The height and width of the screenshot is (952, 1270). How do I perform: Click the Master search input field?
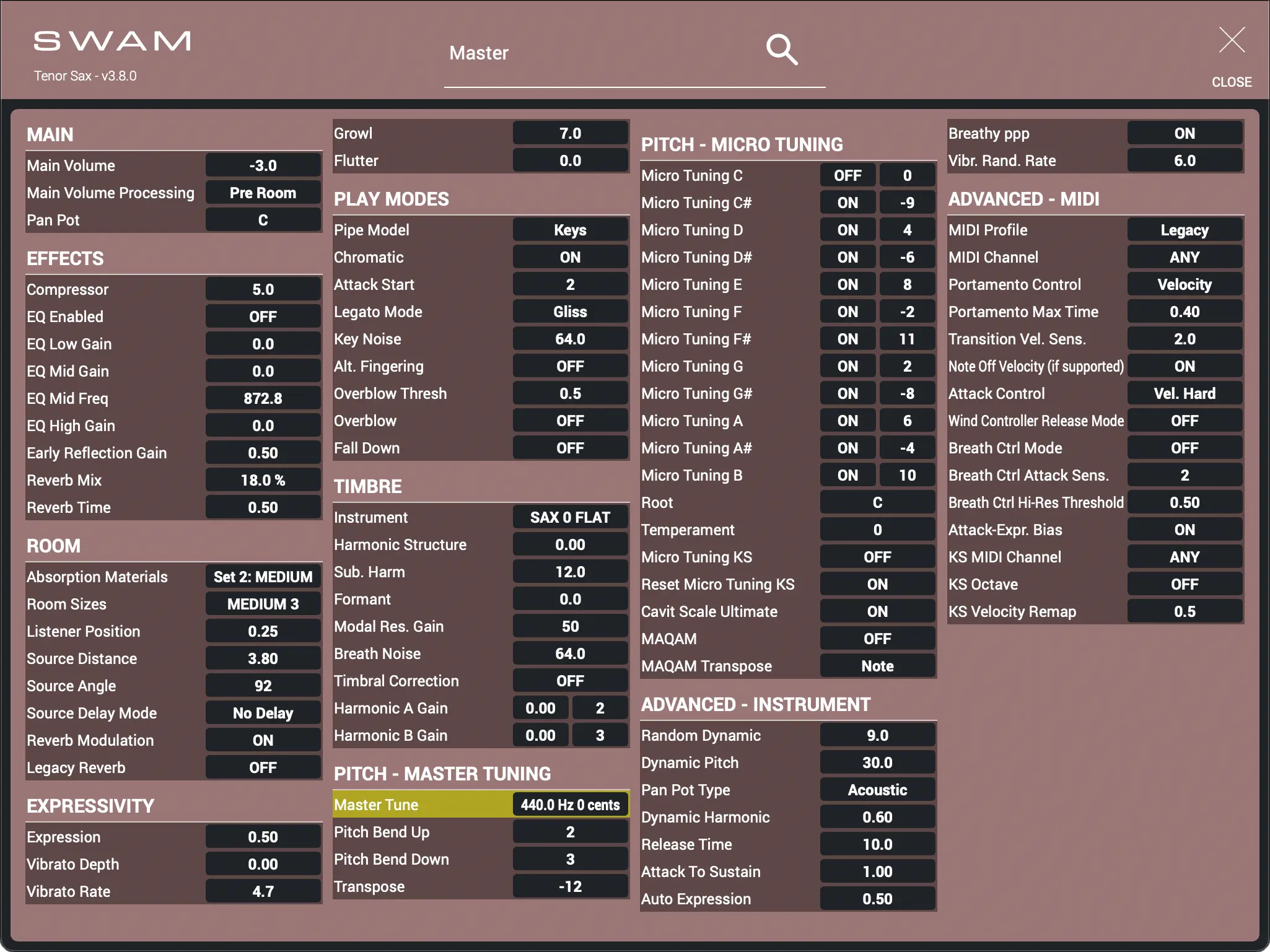(595, 53)
